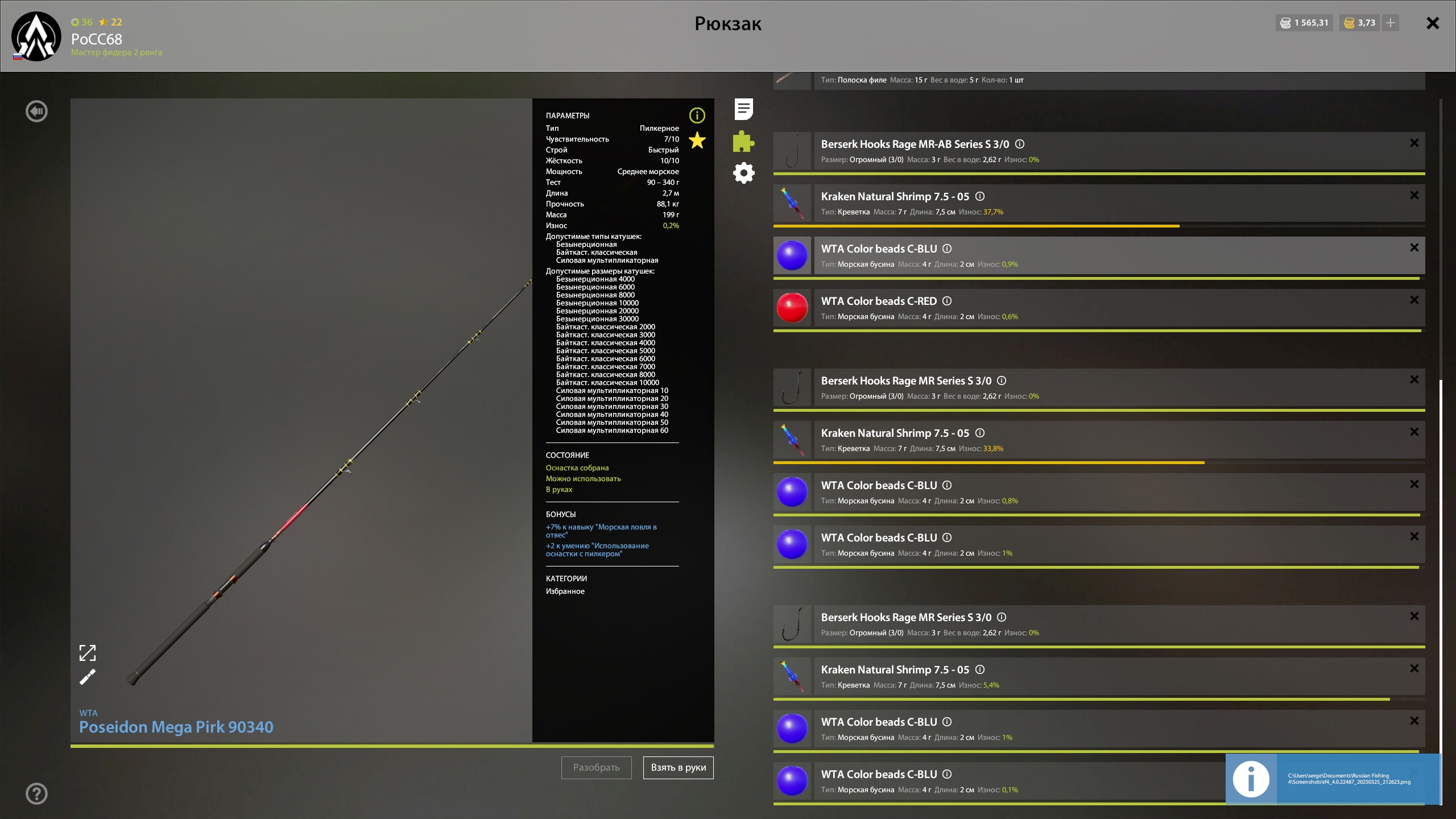Click the Взять в руки button
The height and width of the screenshot is (819, 1456).
(678, 767)
